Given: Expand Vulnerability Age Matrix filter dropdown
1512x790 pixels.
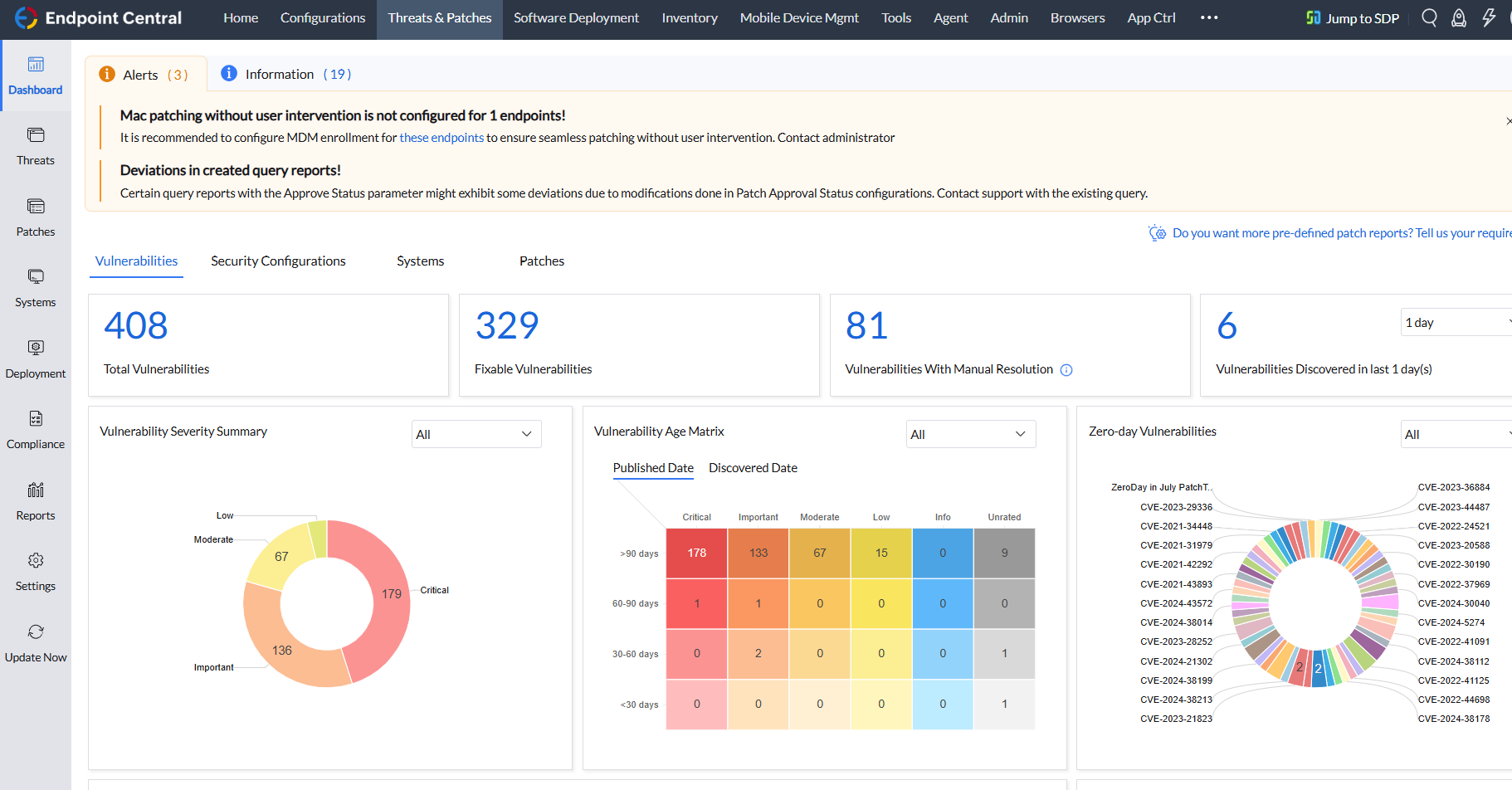Looking at the screenshot, I should [970, 434].
